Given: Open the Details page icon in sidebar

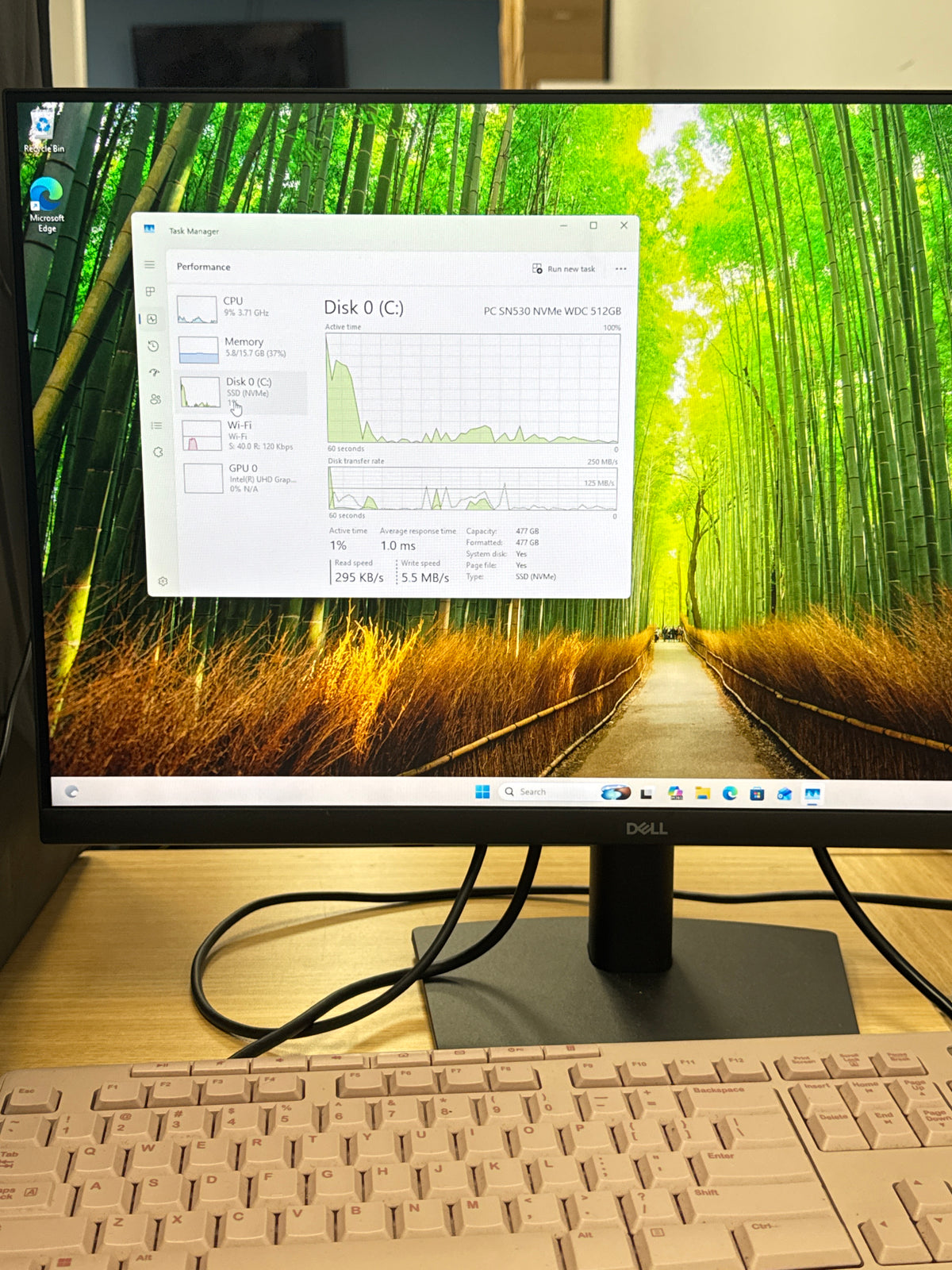Looking at the screenshot, I should tap(156, 425).
